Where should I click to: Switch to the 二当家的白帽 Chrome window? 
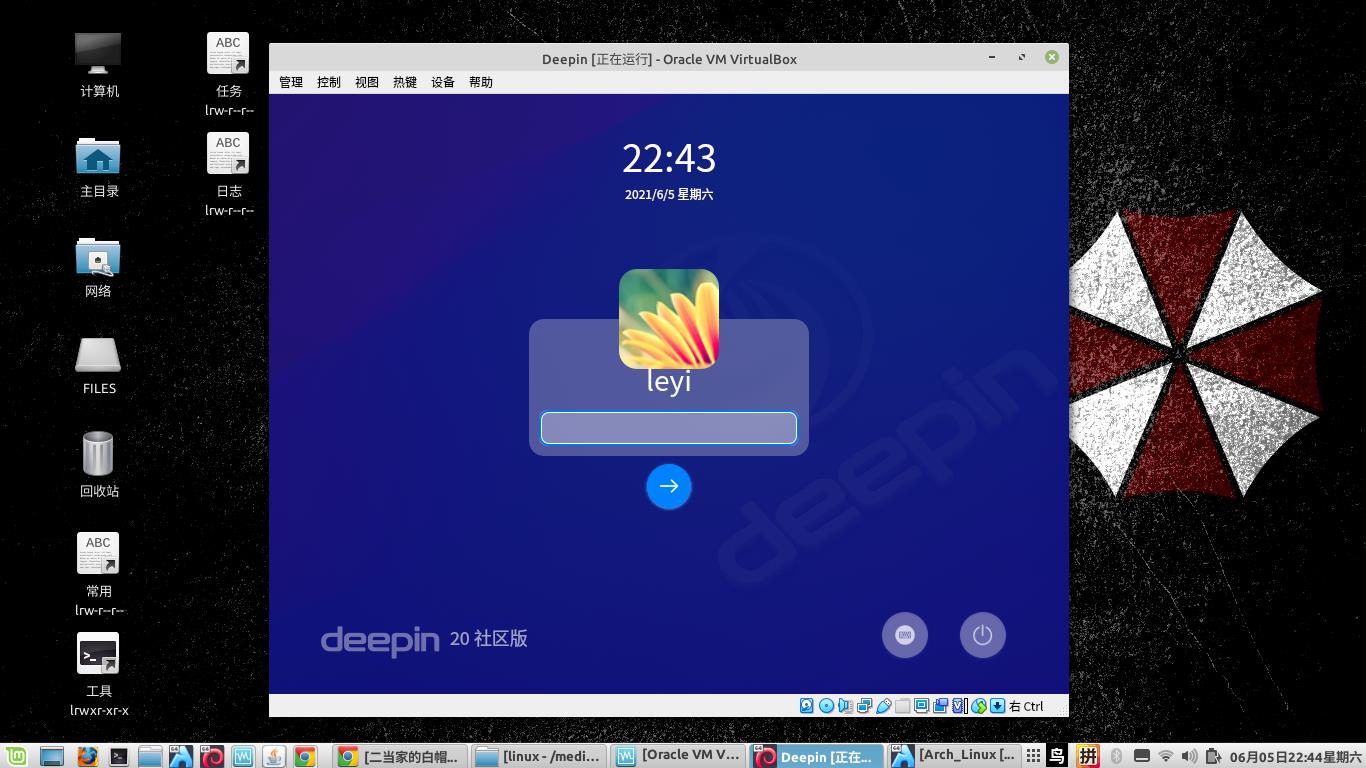coord(400,756)
